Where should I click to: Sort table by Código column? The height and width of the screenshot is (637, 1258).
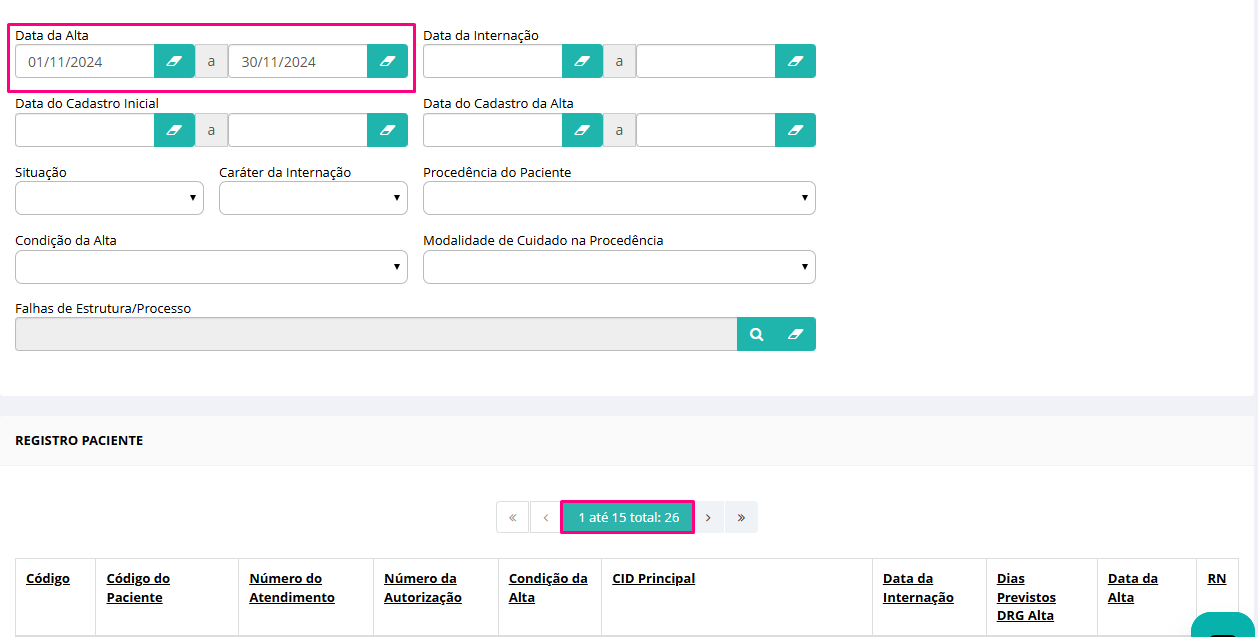point(48,578)
